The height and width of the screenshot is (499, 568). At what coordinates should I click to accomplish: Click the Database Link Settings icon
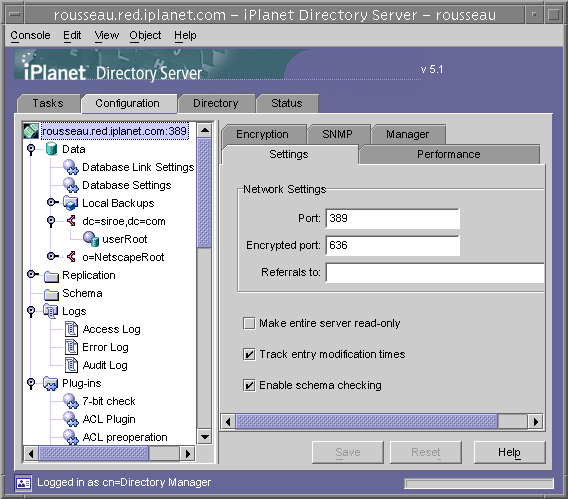pos(71,167)
